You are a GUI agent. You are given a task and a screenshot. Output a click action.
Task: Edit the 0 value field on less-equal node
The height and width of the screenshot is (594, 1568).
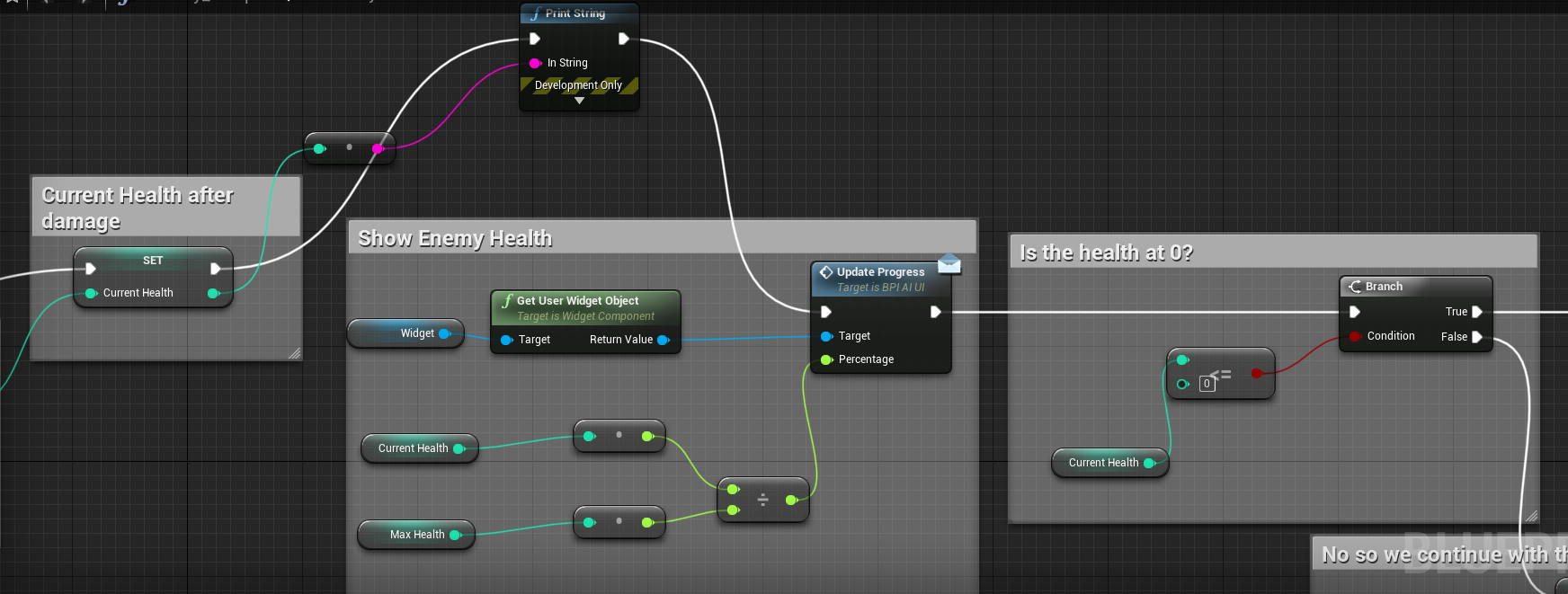pyautogui.click(x=1207, y=384)
